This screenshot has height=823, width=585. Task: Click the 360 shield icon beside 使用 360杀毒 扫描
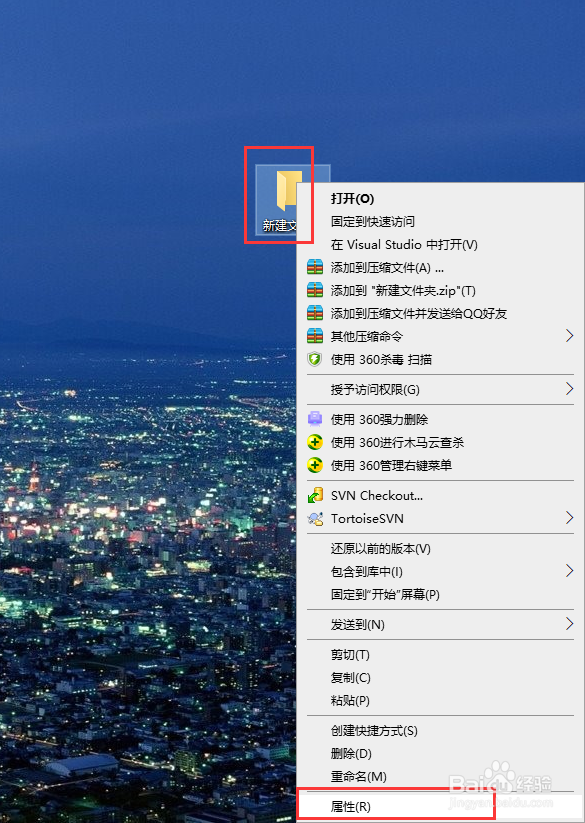tap(315, 360)
